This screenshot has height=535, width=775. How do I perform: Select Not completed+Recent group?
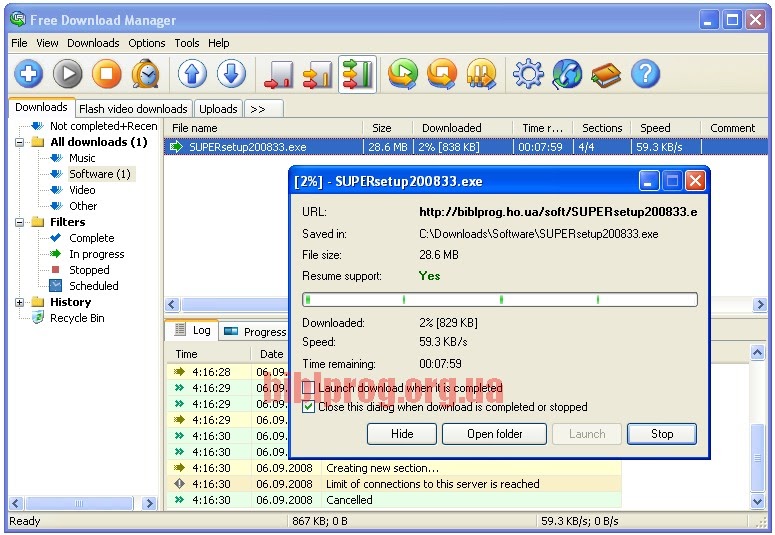click(x=103, y=126)
